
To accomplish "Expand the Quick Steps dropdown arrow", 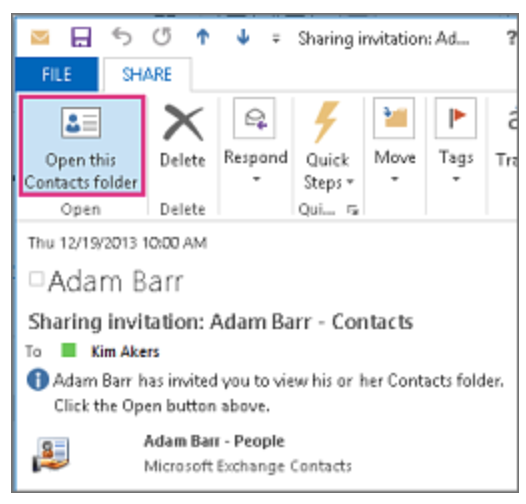I will pyautogui.click(x=350, y=182).
